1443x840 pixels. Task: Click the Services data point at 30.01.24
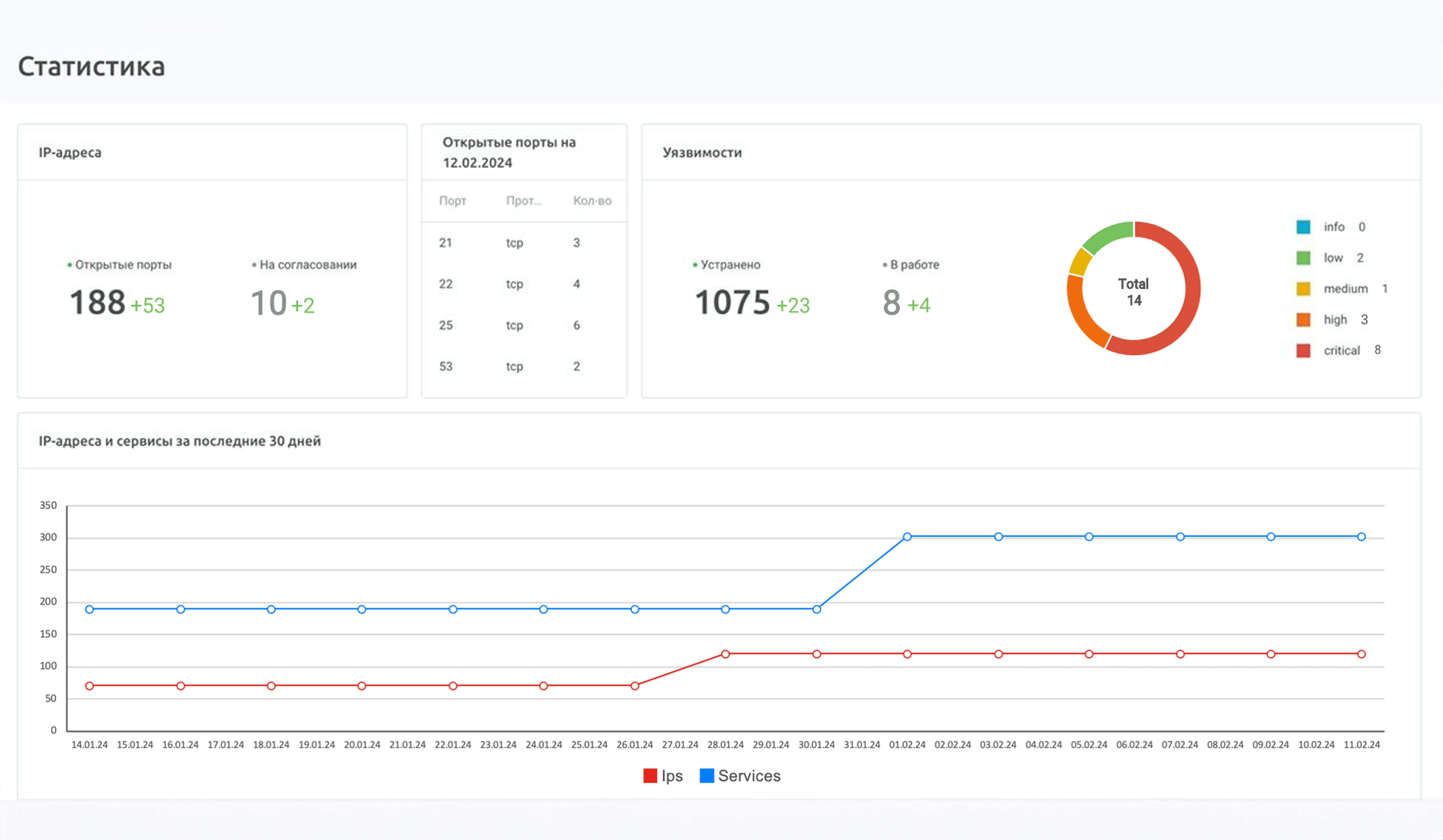(817, 609)
